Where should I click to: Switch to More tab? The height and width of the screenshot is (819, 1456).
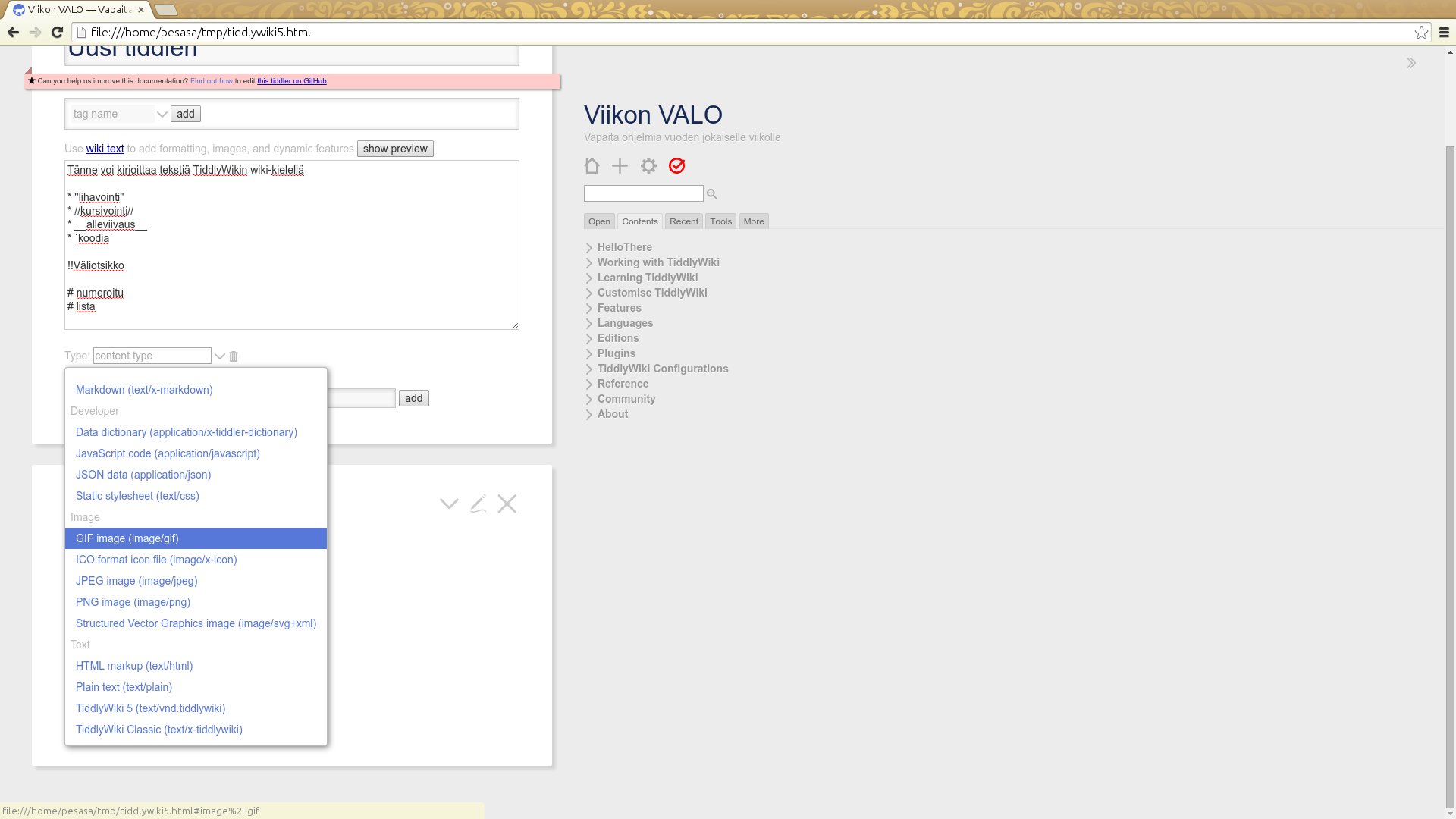click(754, 221)
